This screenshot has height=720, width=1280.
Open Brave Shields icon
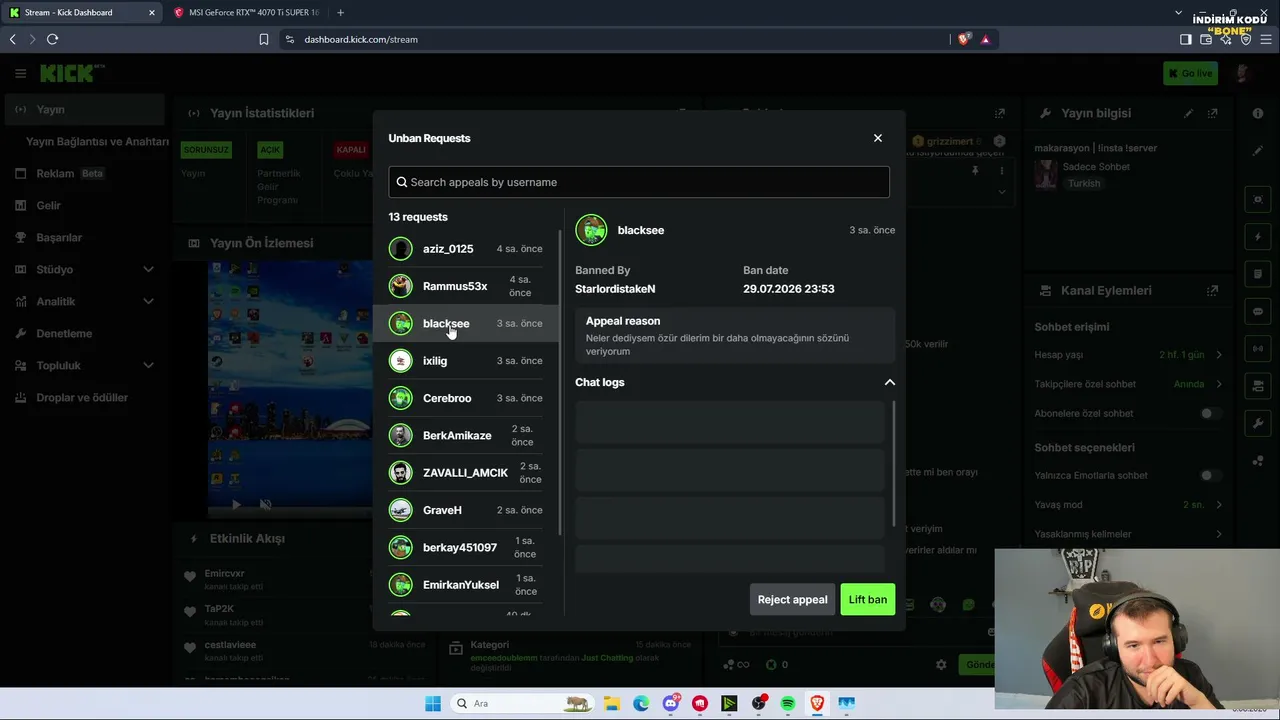tap(964, 39)
